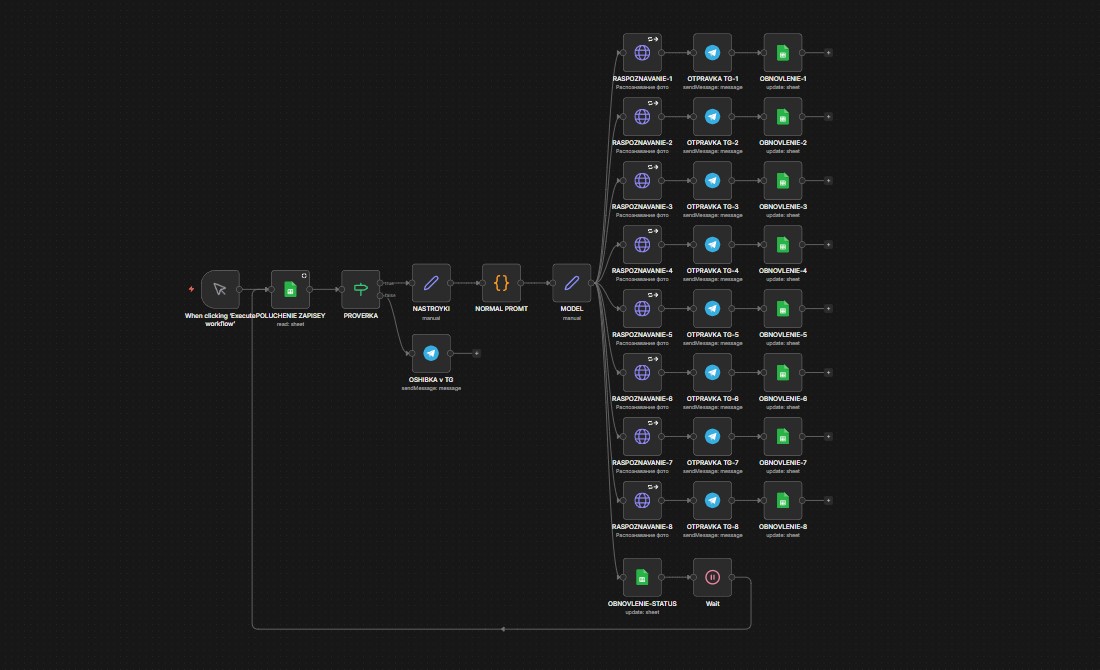Viewport: 1100px width, 670px height.
Task: Click the RASPOZNAVANIE-1 HTTP request node
Action: tap(642, 53)
